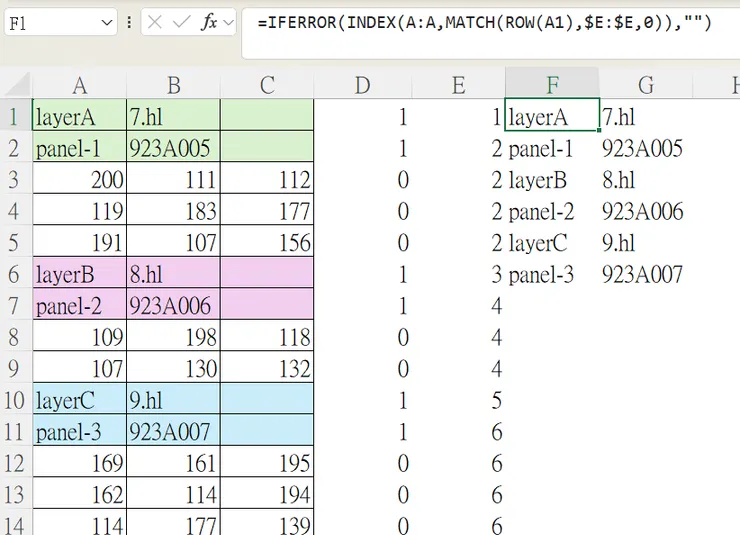This screenshot has height=535, width=740.
Task: Select column F header
Action: click(x=552, y=85)
